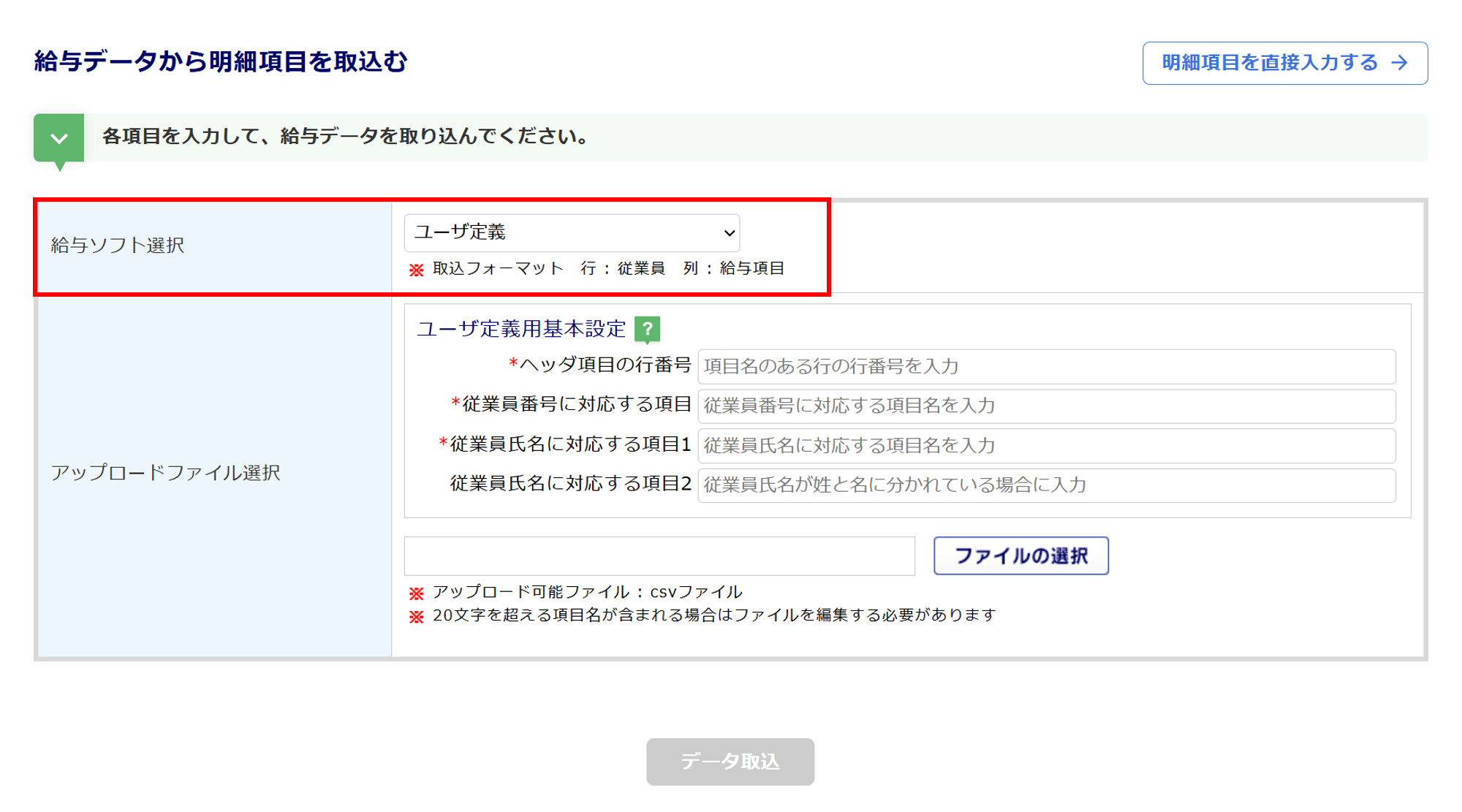This screenshot has width=1462, height=812.
Task: Focus the ヘッダ項目の行番号 input field
Action: pos(1046,366)
